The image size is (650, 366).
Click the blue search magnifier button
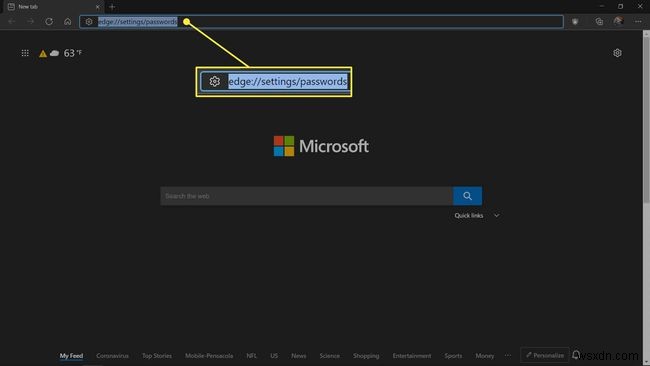467,196
